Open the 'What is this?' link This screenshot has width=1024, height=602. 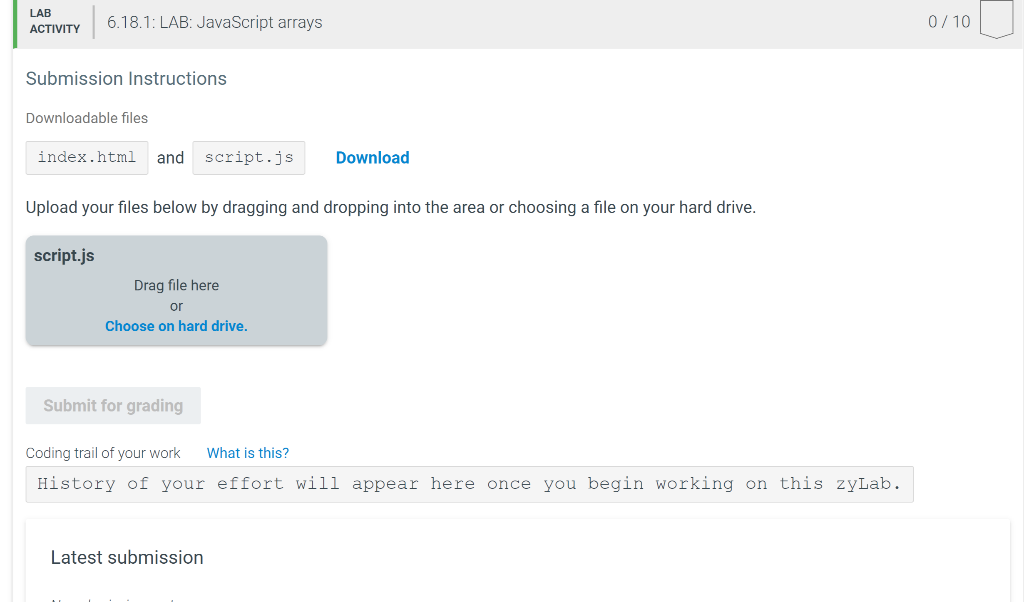tap(248, 453)
